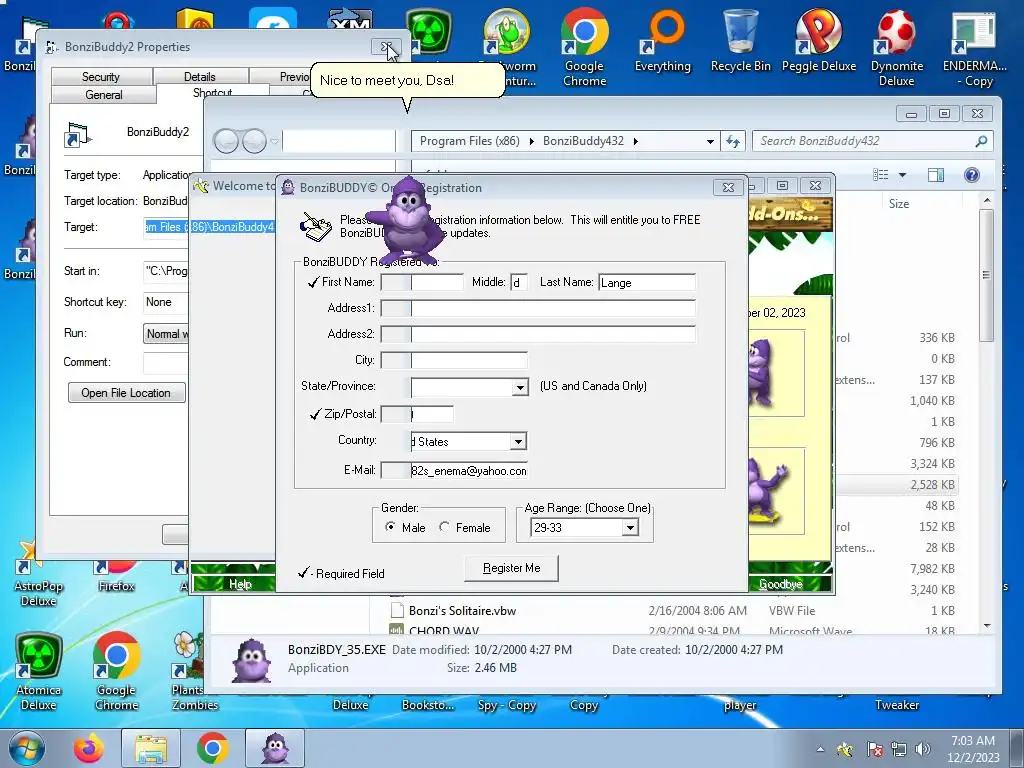Click the Explorer refresh button

click(733, 141)
